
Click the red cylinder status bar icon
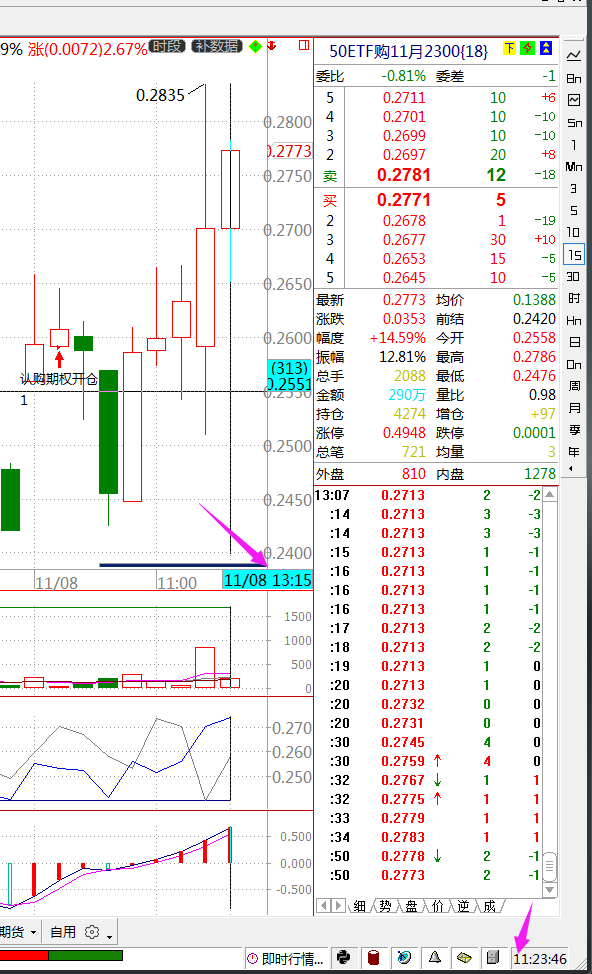point(373,958)
